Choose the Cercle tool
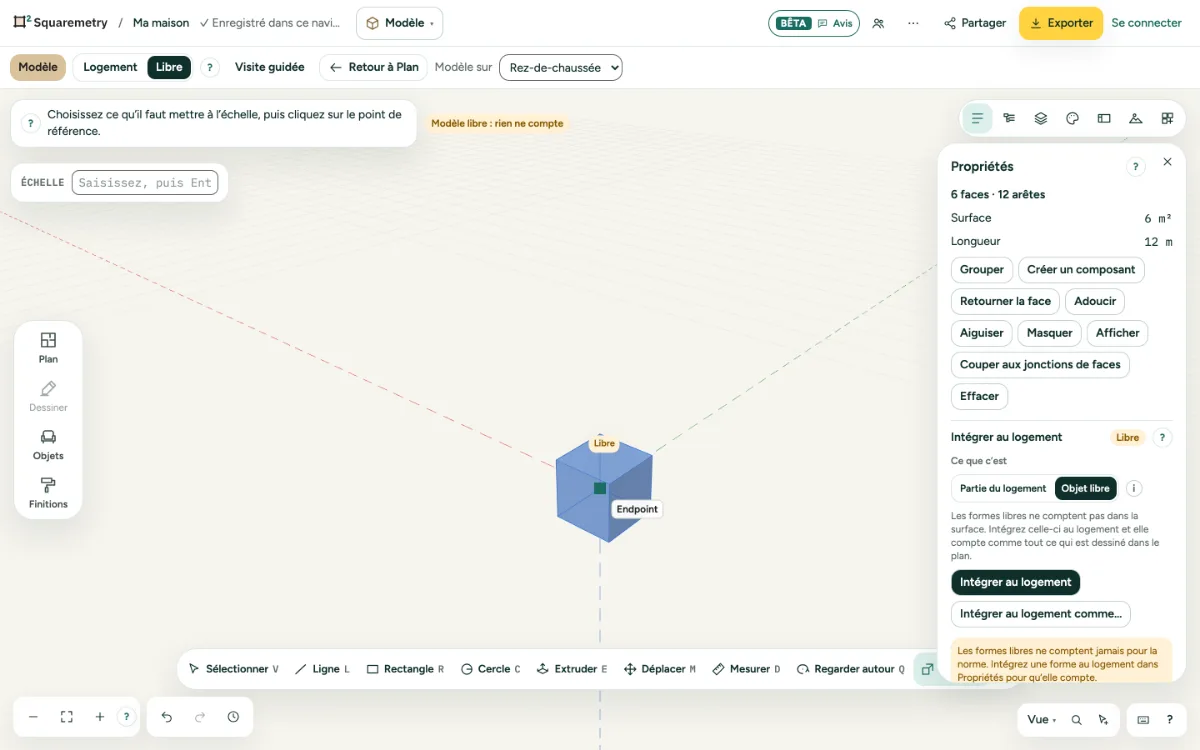 click(490, 669)
